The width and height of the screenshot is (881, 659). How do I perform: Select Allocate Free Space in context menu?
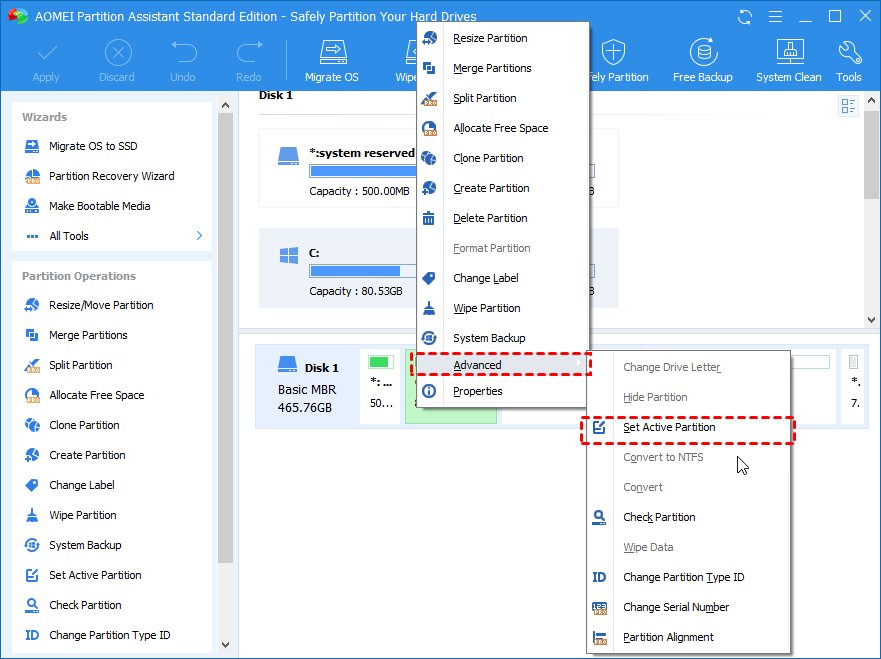coord(502,128)
